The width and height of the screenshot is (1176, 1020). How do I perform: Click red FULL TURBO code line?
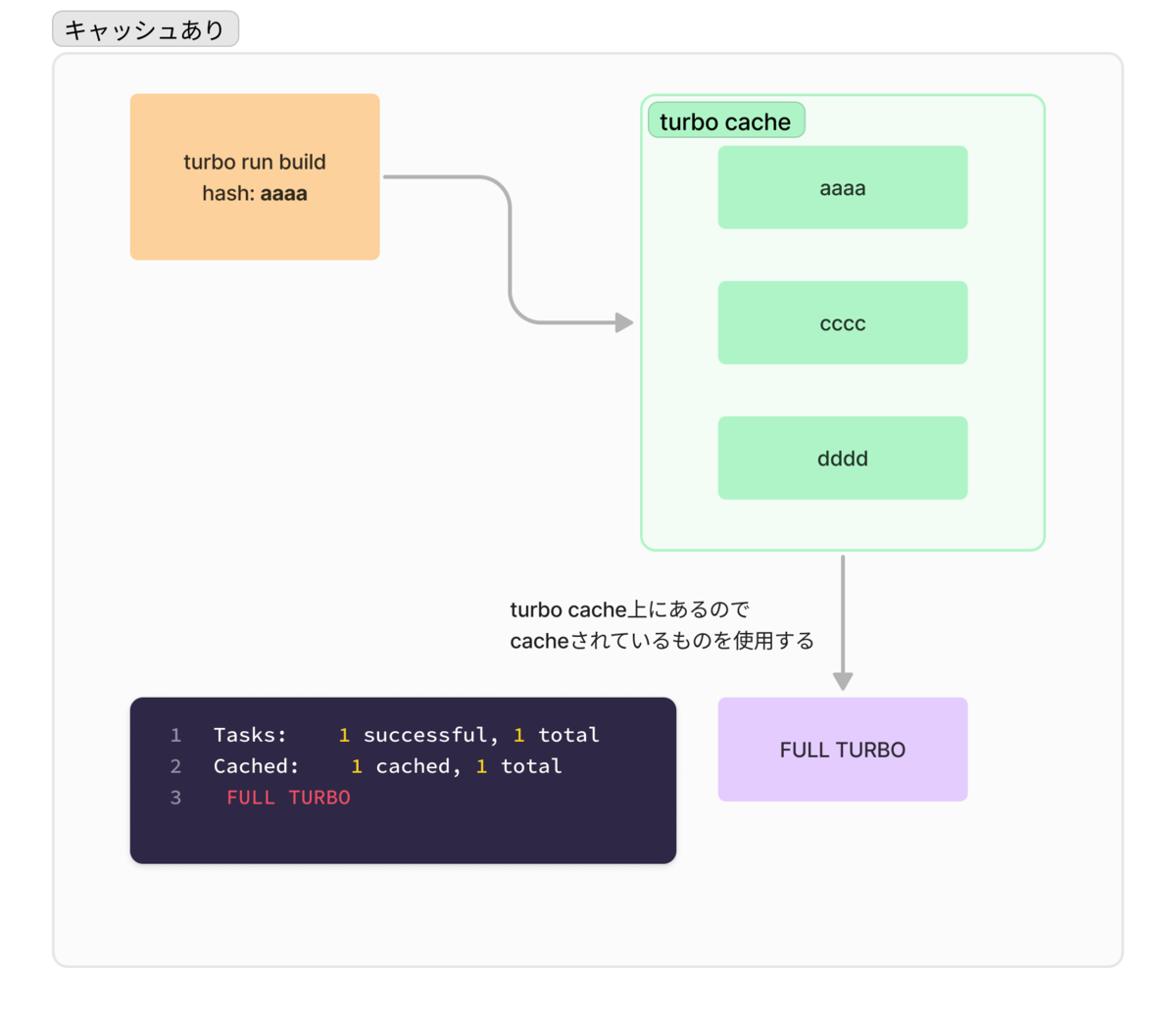pos(288,798)
